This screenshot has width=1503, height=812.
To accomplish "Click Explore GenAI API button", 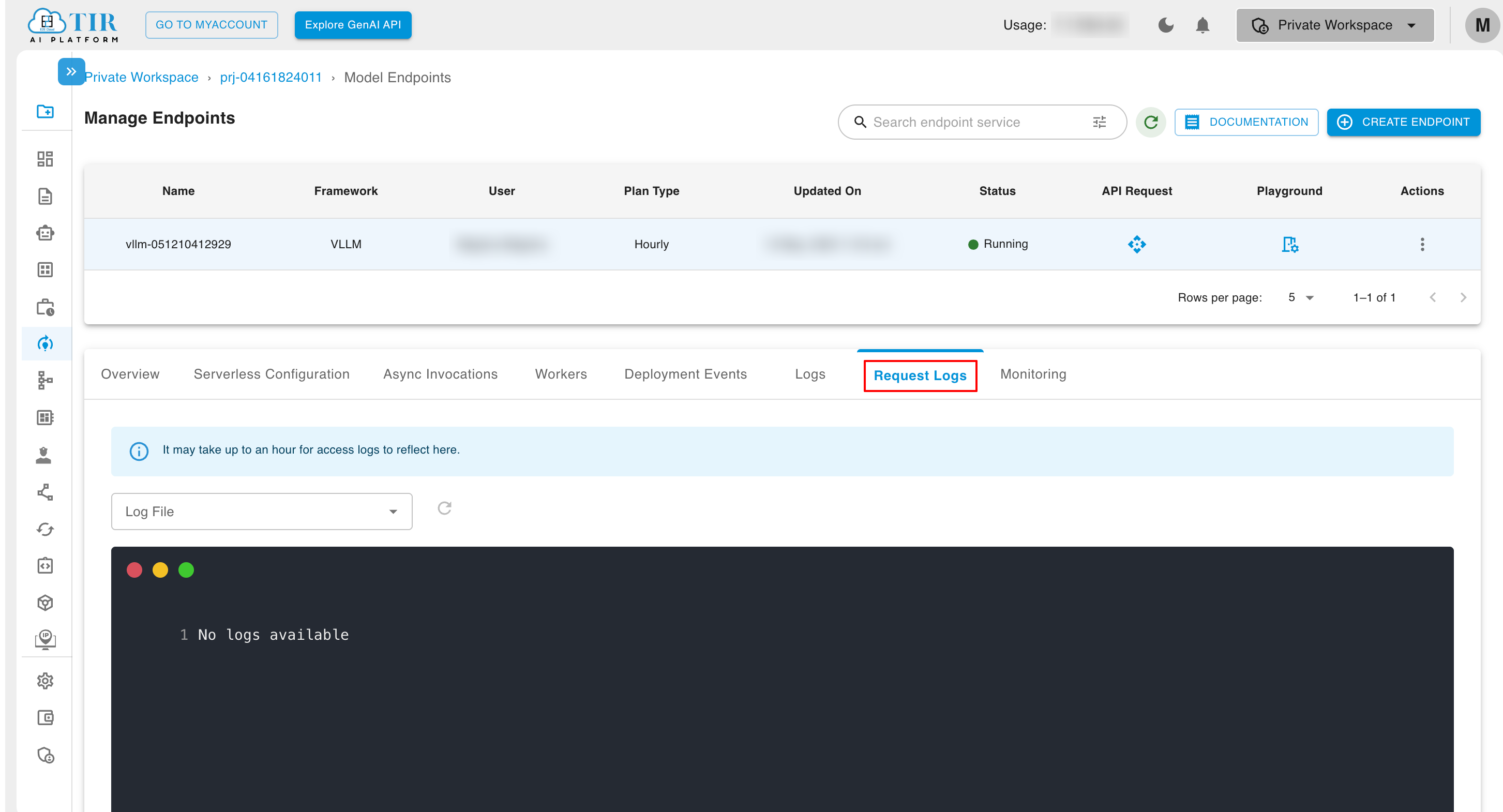I will (352, 24).
